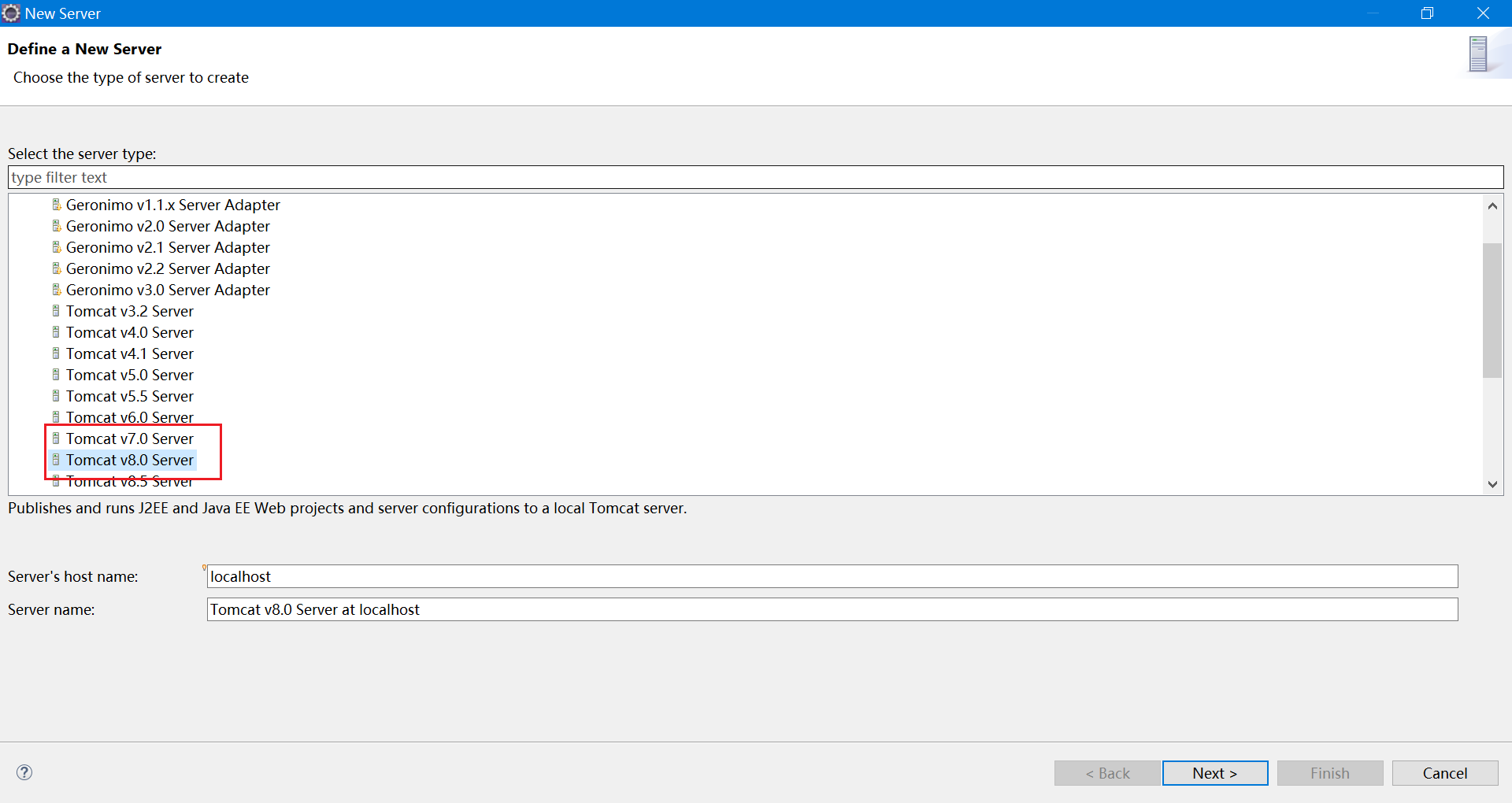The height and width of the screenshot is (803, 1512).
Task: Choose Geronimo v2.2 Server Adapter
Action: [x=168, y=268]
